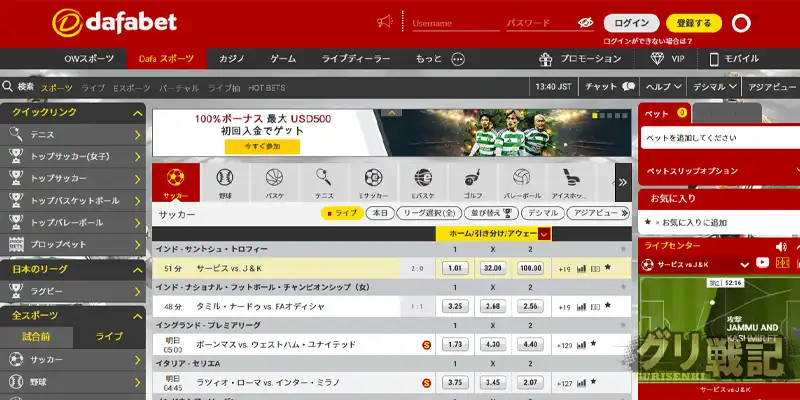
Task: Click the Dafabet logo
Action: [x=114, y=23]
